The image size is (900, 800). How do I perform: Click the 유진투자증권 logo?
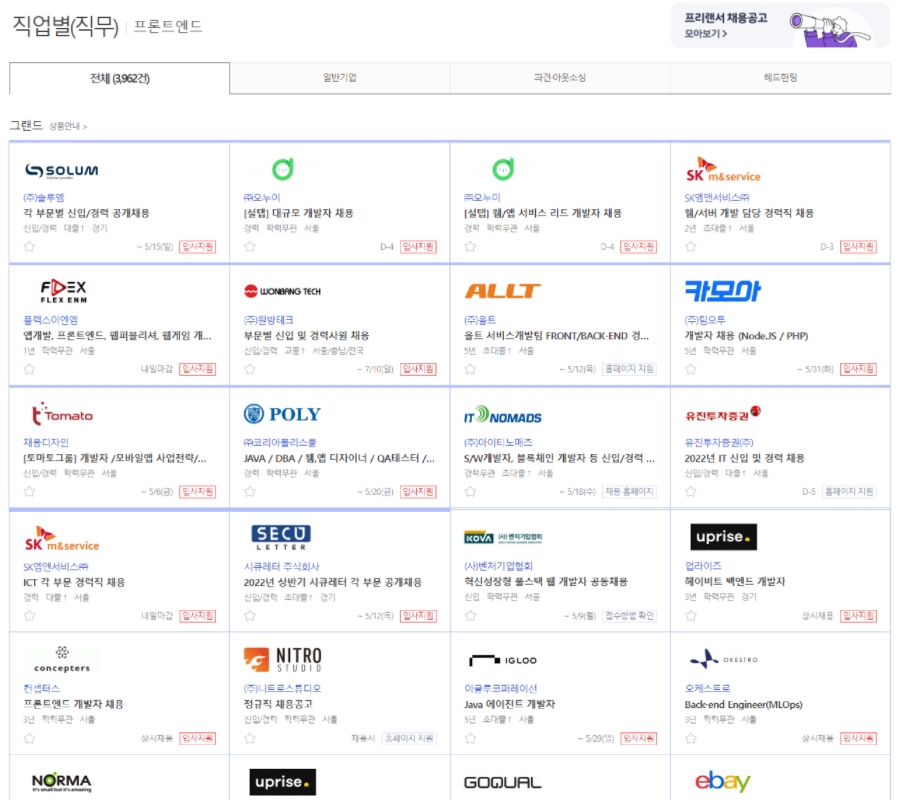[723, 414]
